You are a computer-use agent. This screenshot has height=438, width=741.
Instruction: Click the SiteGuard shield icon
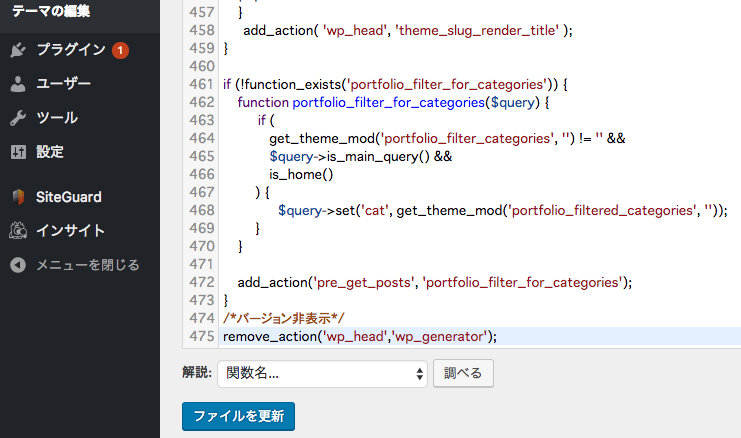click(x=18, y=197)
